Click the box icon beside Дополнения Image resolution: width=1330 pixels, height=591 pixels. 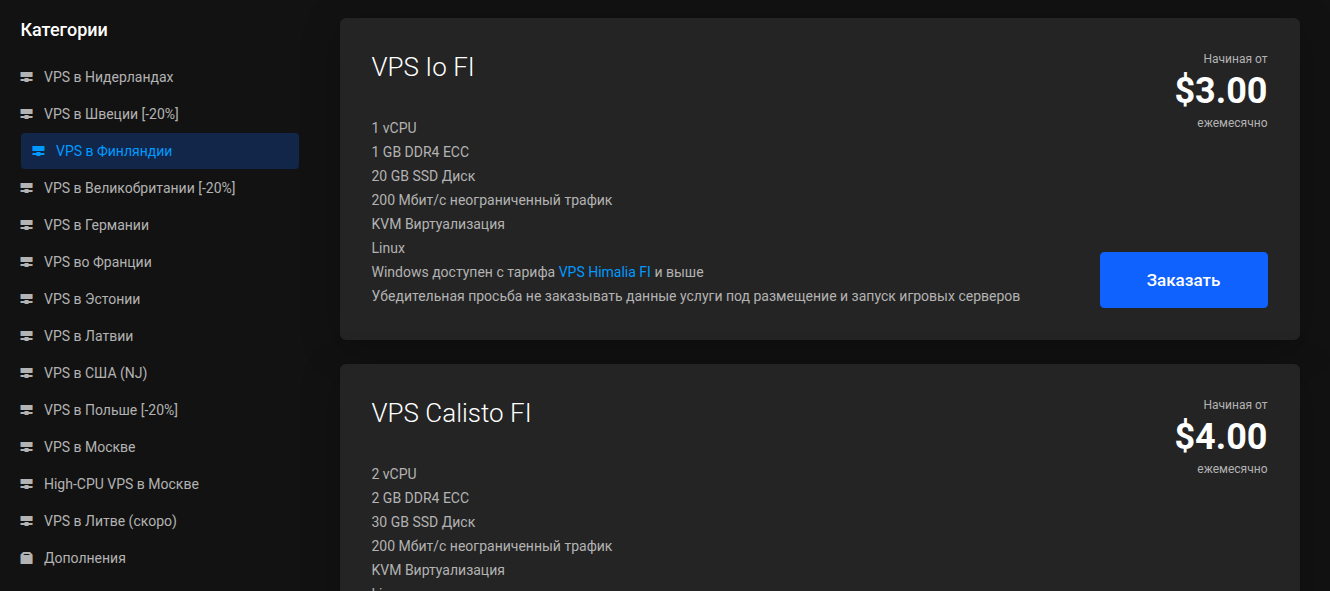[x=27, y=558]
